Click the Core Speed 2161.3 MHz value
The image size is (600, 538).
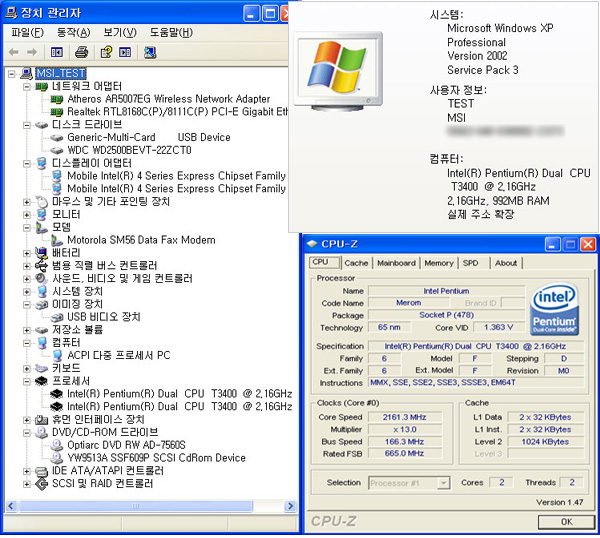[x=404, y=417]
